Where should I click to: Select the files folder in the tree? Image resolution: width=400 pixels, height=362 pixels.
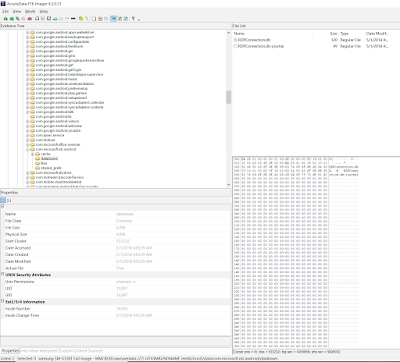coord(44,163)
